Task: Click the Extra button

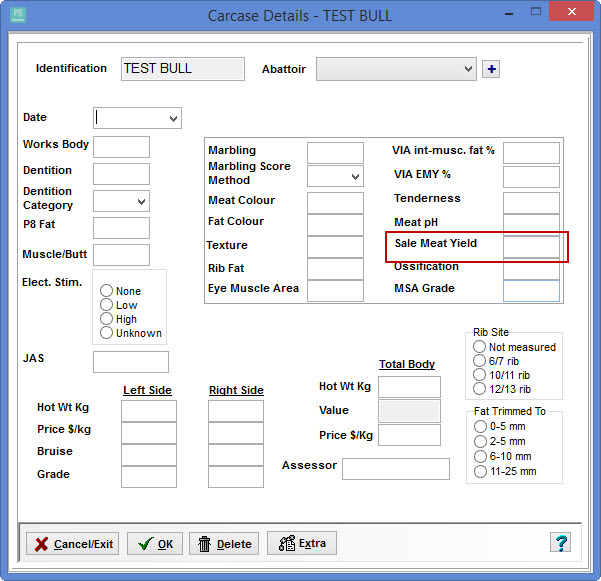Action: coord(301,543)
